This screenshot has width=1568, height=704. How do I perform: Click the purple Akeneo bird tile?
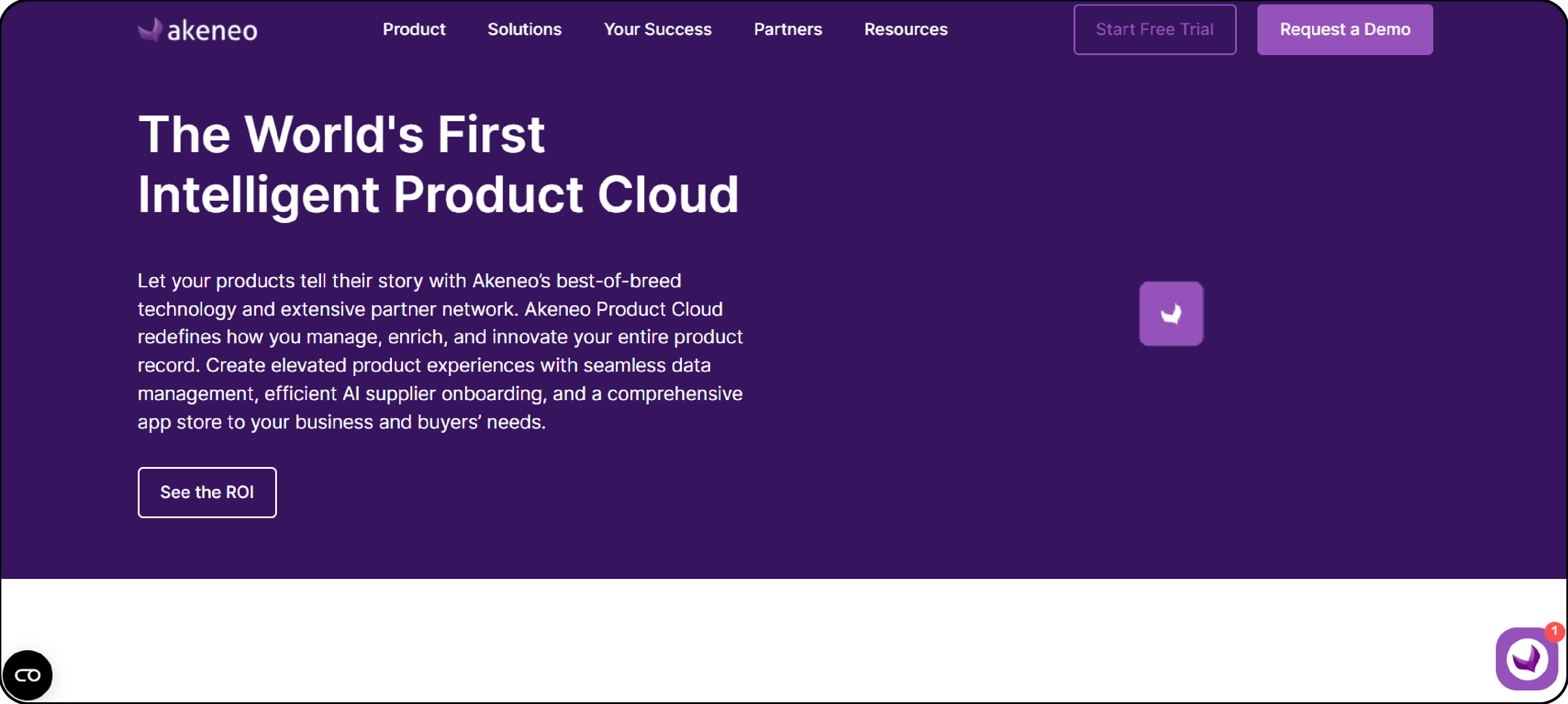click(1171, 314)
